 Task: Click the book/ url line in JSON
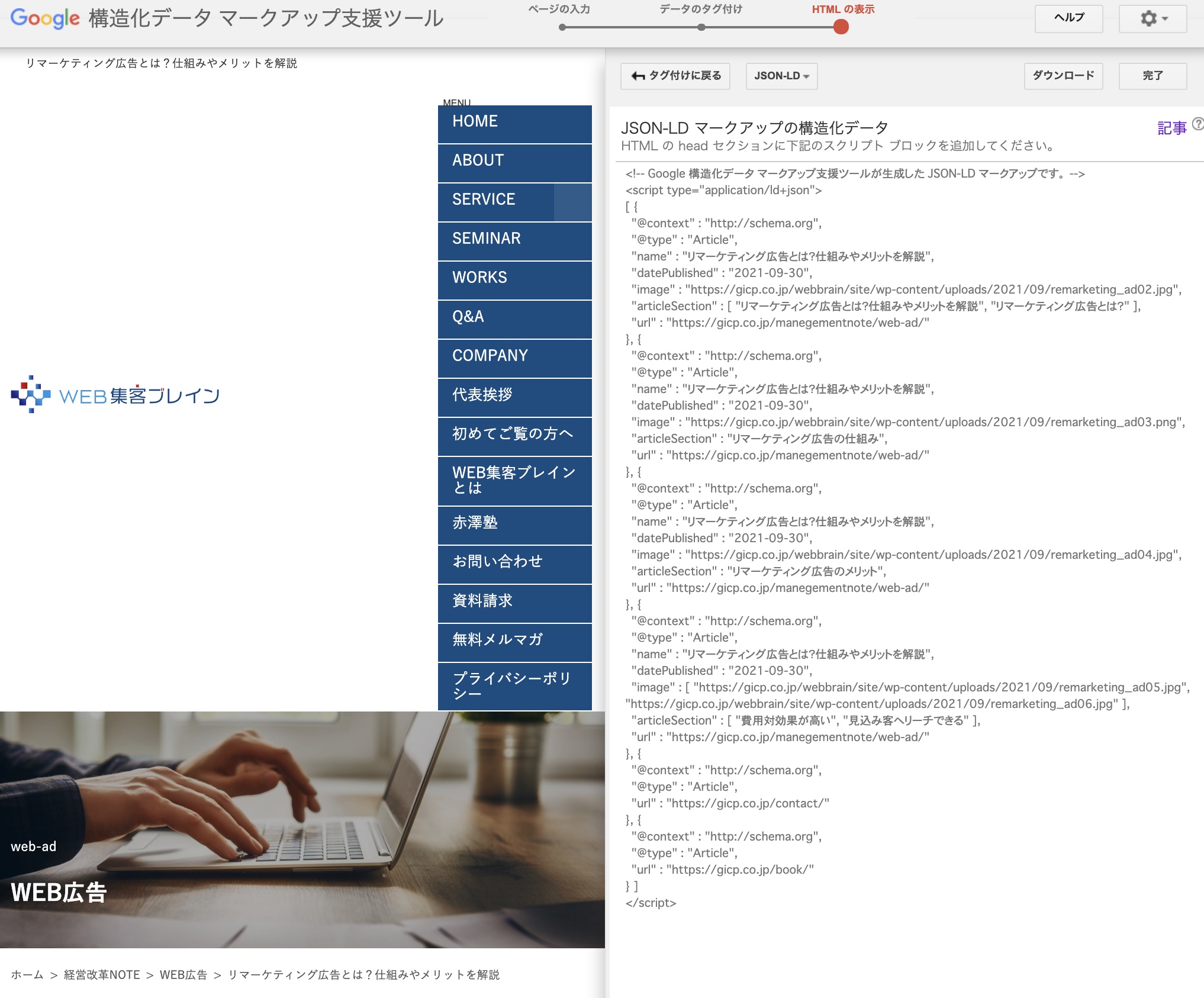coord(723,870)
